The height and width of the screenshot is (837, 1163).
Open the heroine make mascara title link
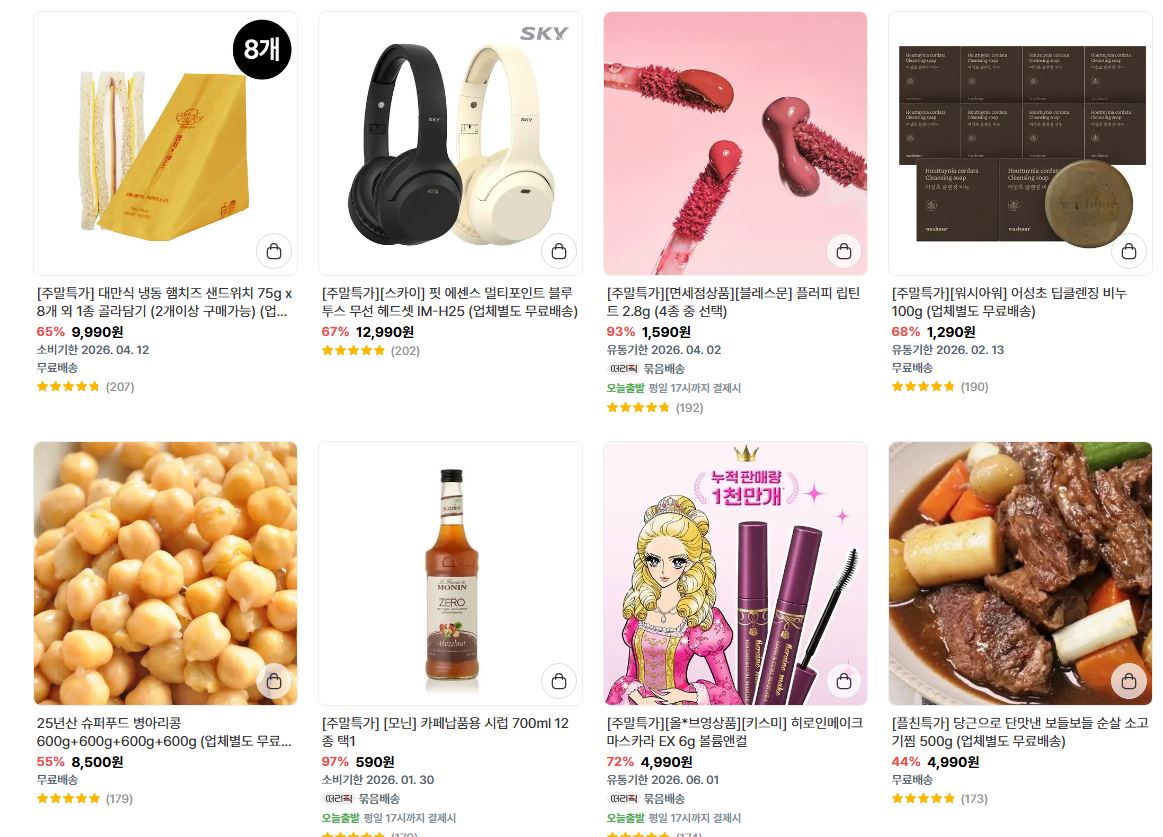point(734,732)
